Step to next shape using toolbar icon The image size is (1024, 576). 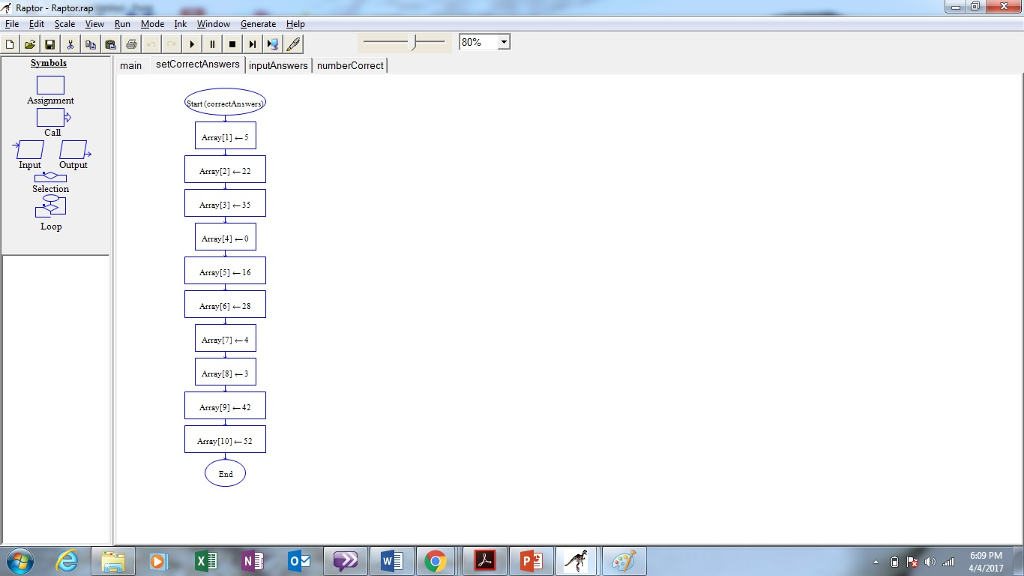(251, 43)
